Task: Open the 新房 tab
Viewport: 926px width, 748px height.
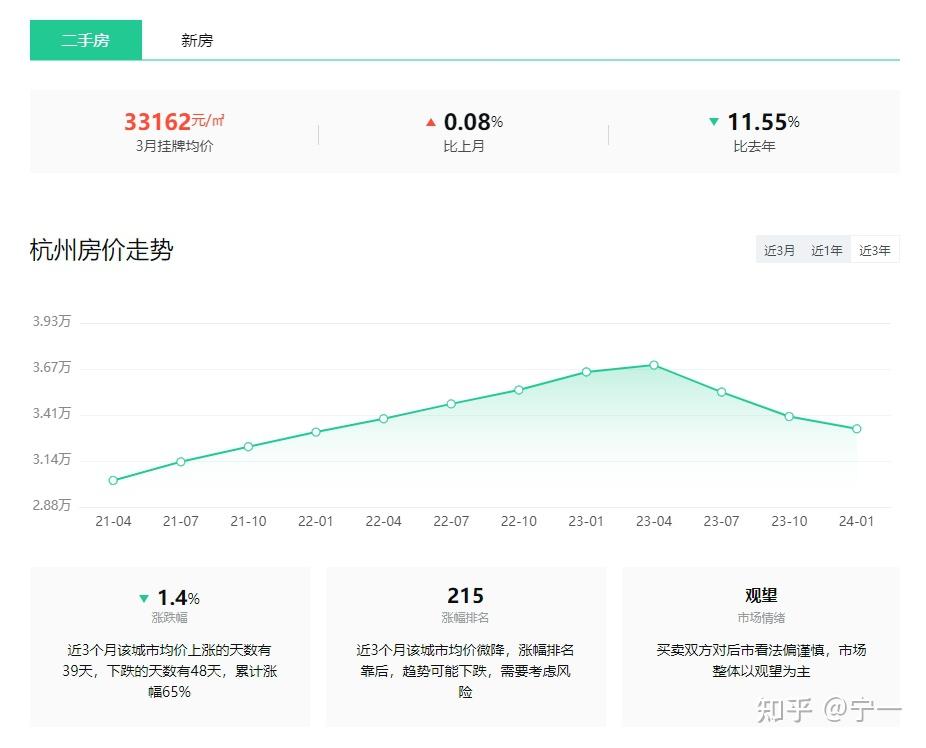Action: click(197, 40)
